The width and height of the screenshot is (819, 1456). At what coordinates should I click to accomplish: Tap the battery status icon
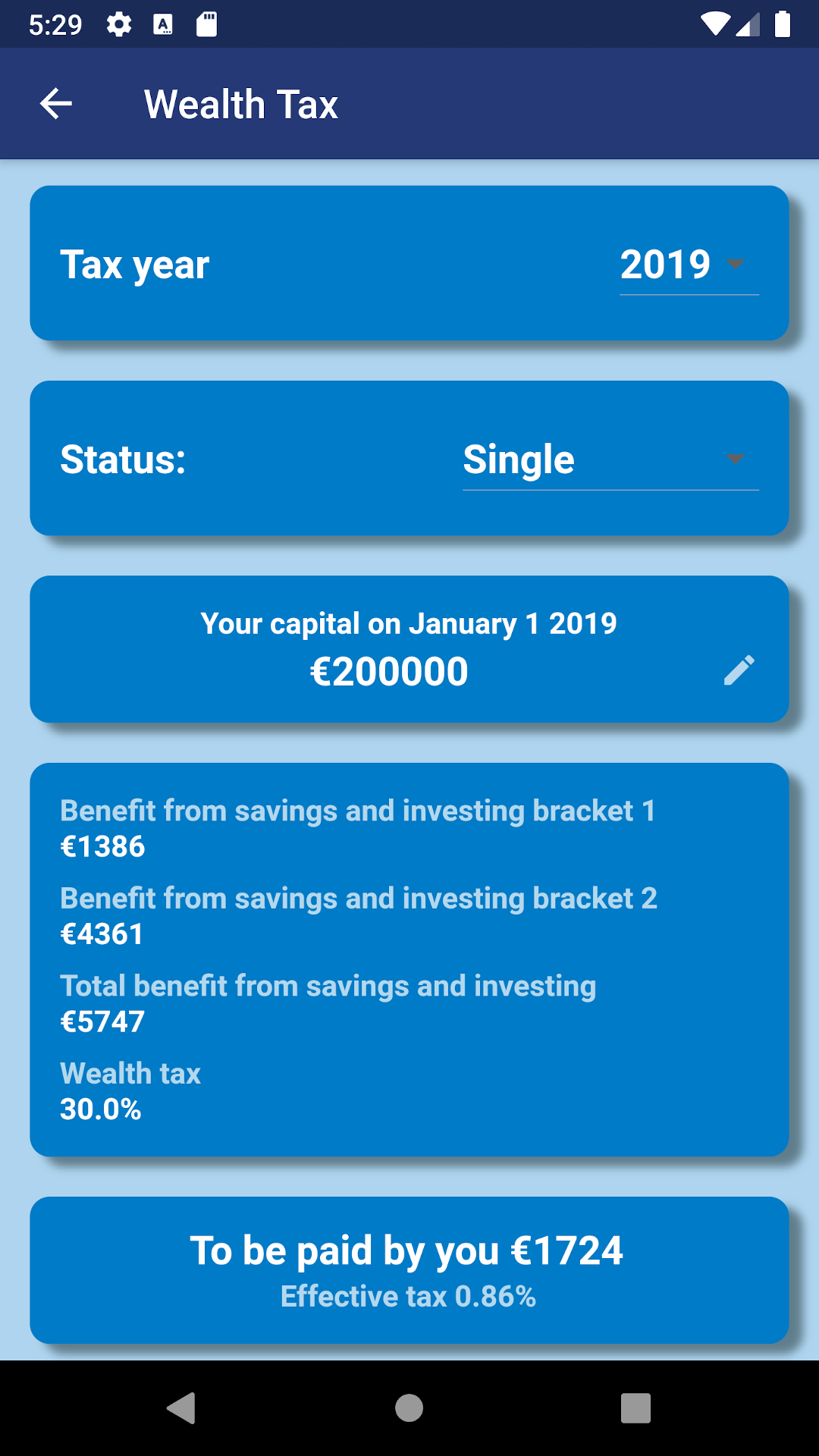tap(783, 24)
